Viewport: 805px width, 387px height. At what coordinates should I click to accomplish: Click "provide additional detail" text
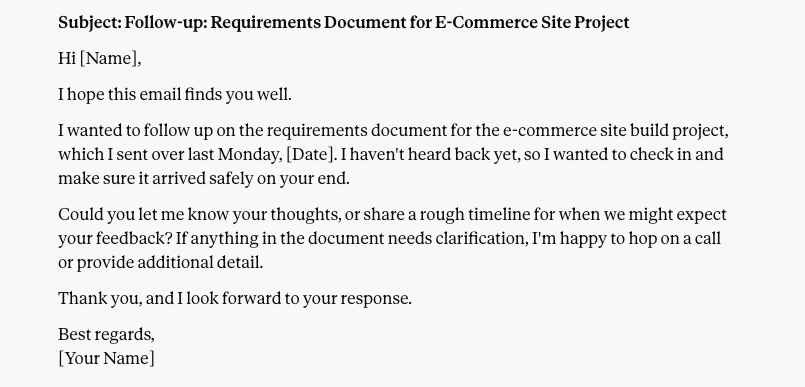[169, 263]
